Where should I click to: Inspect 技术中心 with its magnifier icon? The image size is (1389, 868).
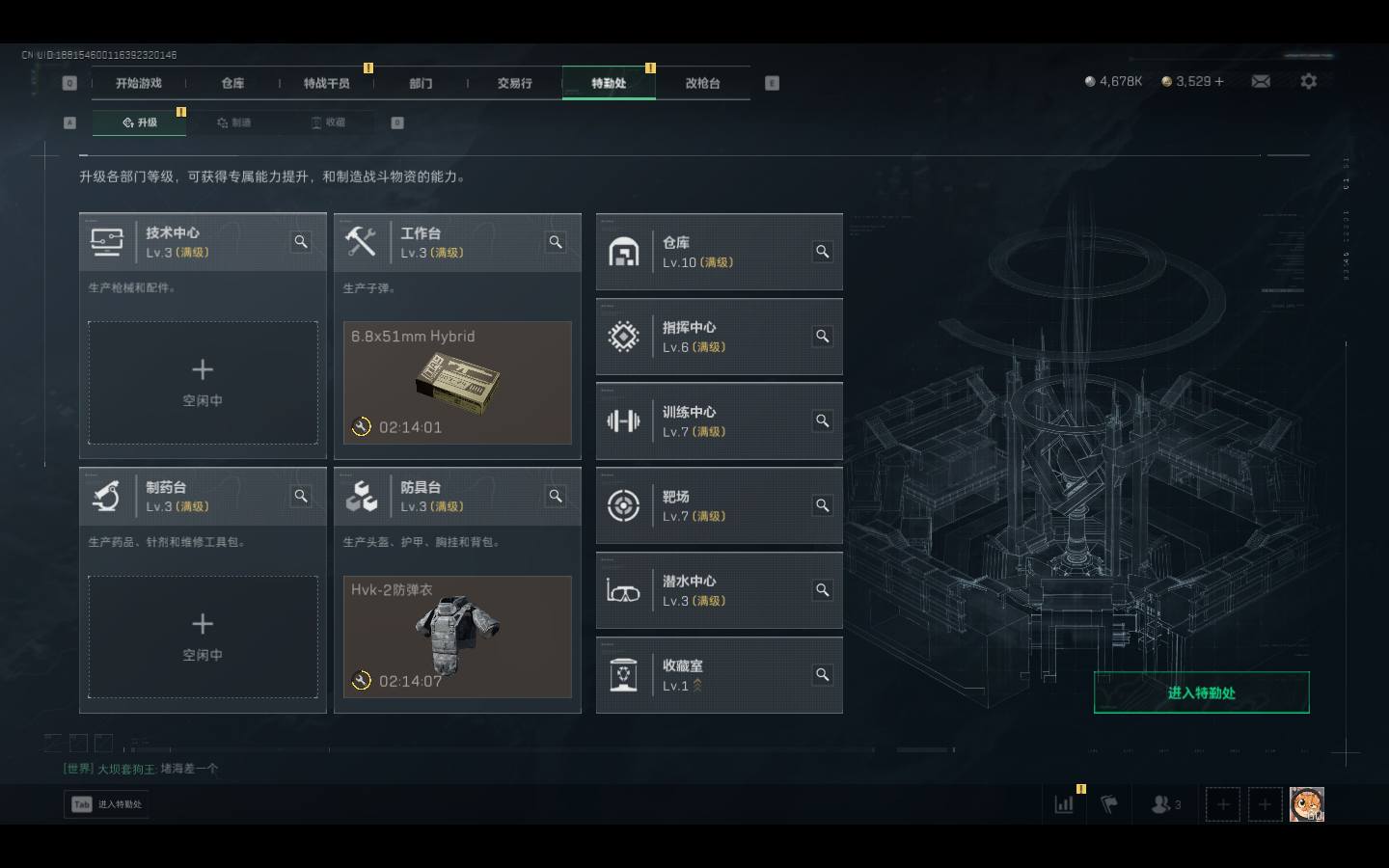point(301,242)
